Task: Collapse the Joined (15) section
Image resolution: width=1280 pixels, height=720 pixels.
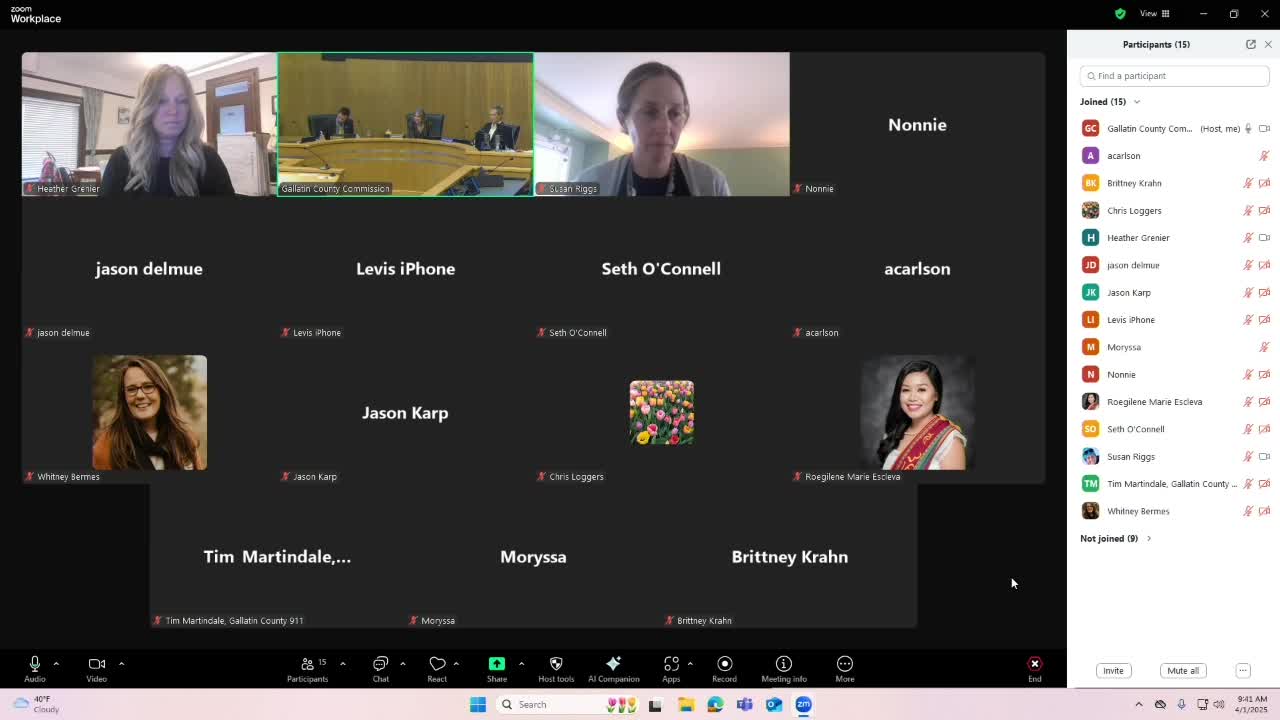Action: [1110, 102]
